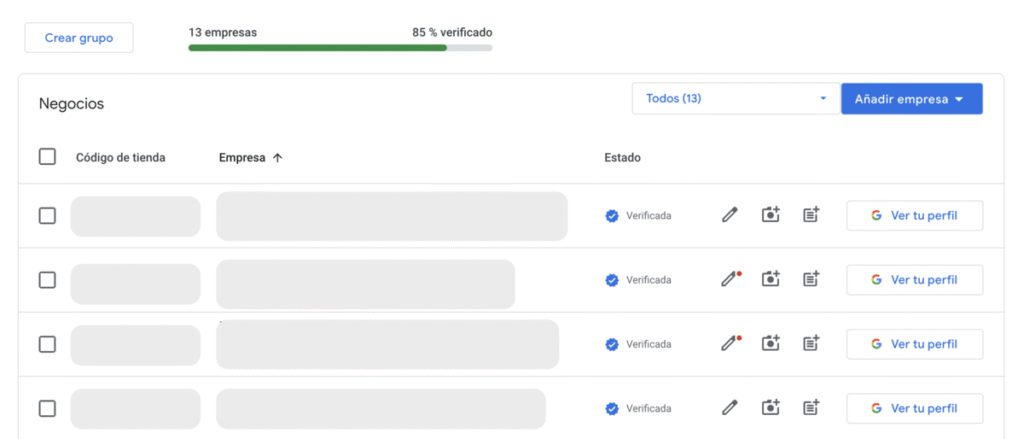
Task: Add a photo to the fourth row business
Action: click(771, 407)
